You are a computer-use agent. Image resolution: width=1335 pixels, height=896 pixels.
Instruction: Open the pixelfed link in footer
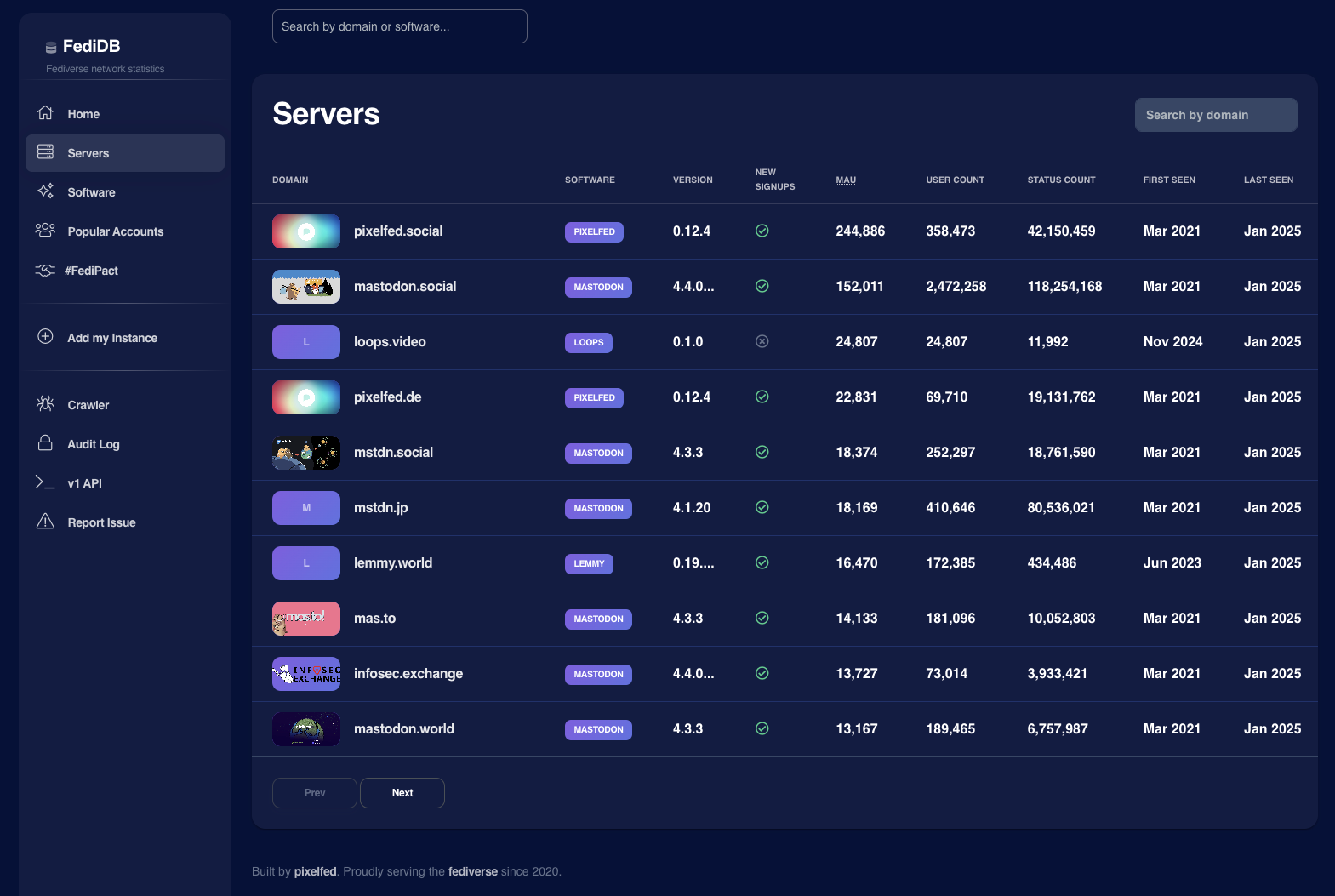click(x=316, y=871)
